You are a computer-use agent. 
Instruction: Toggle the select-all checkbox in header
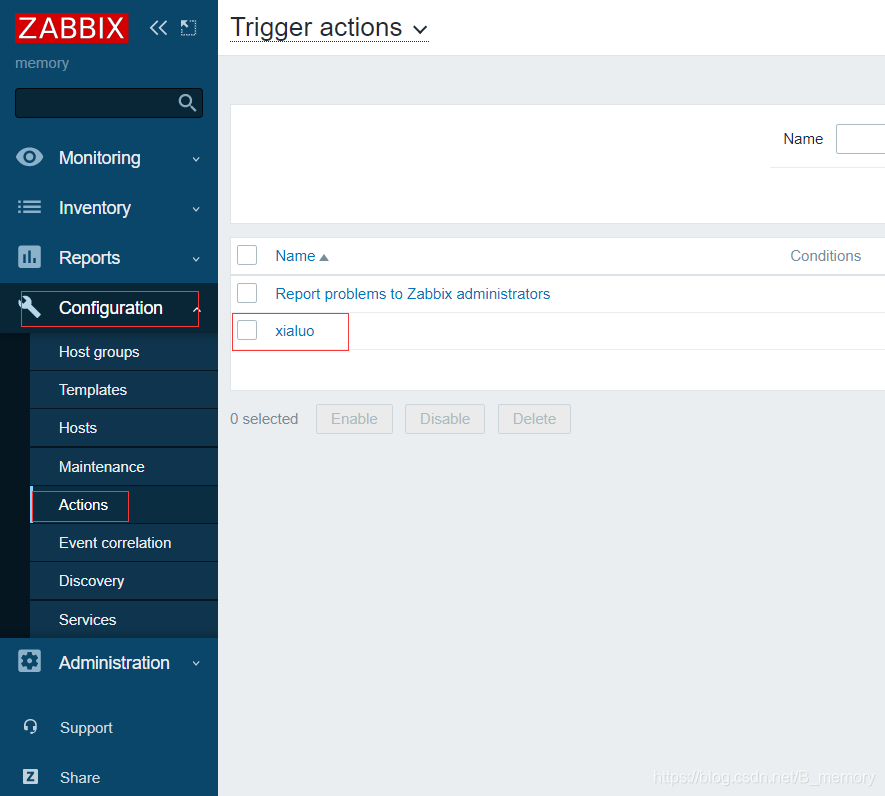coord(247,255)
